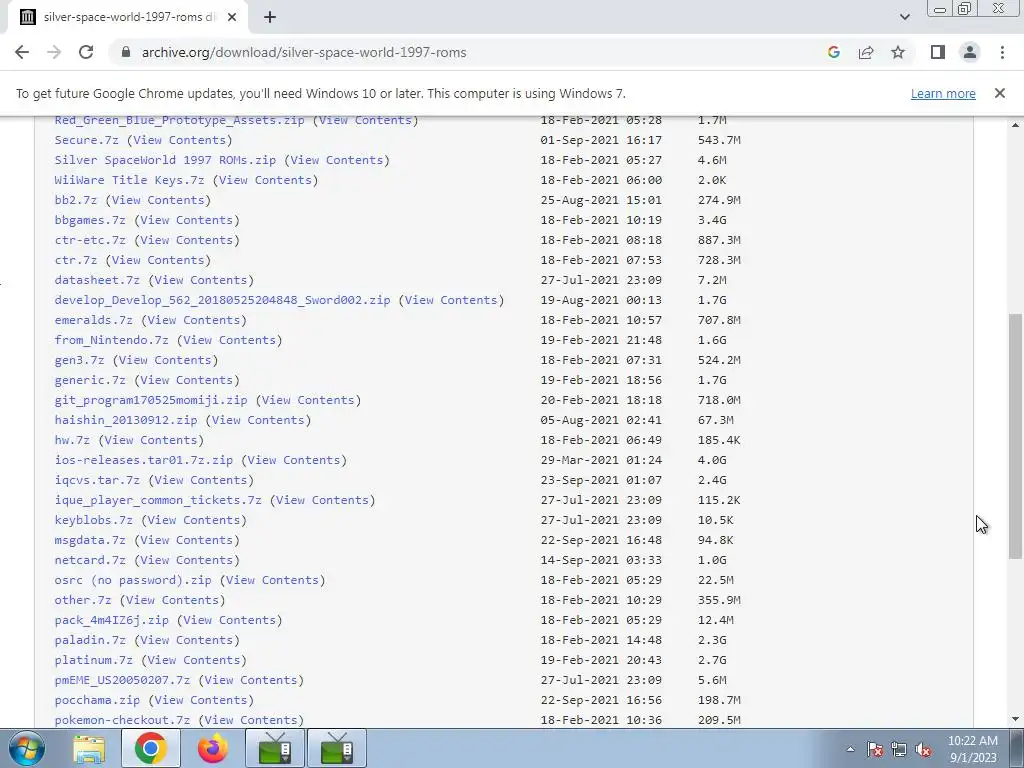View contents of ctr-etc.7z
Viewport: 1024px width, 768px height.
click(x=187, y=240)
